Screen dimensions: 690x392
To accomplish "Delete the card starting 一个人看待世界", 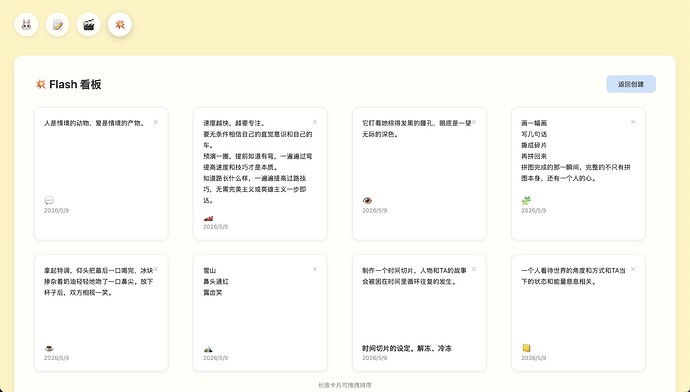I will point(633,269).
